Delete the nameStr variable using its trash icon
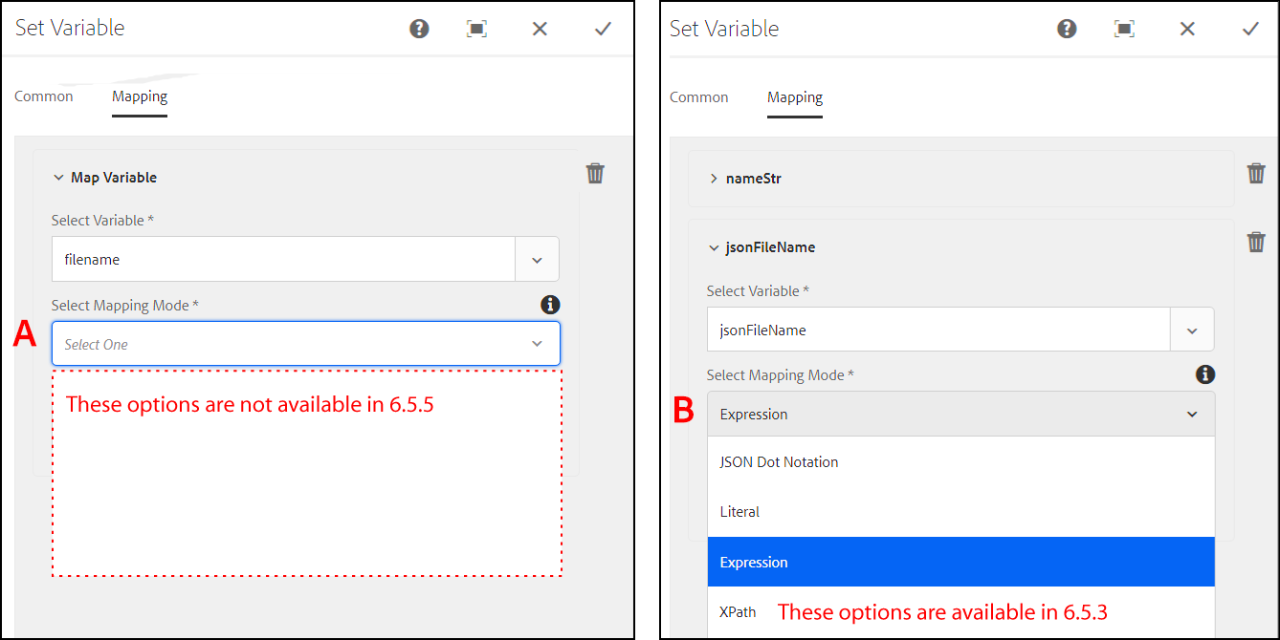The width and height of the screenshot is (1280, 640). pos(1256,172)
